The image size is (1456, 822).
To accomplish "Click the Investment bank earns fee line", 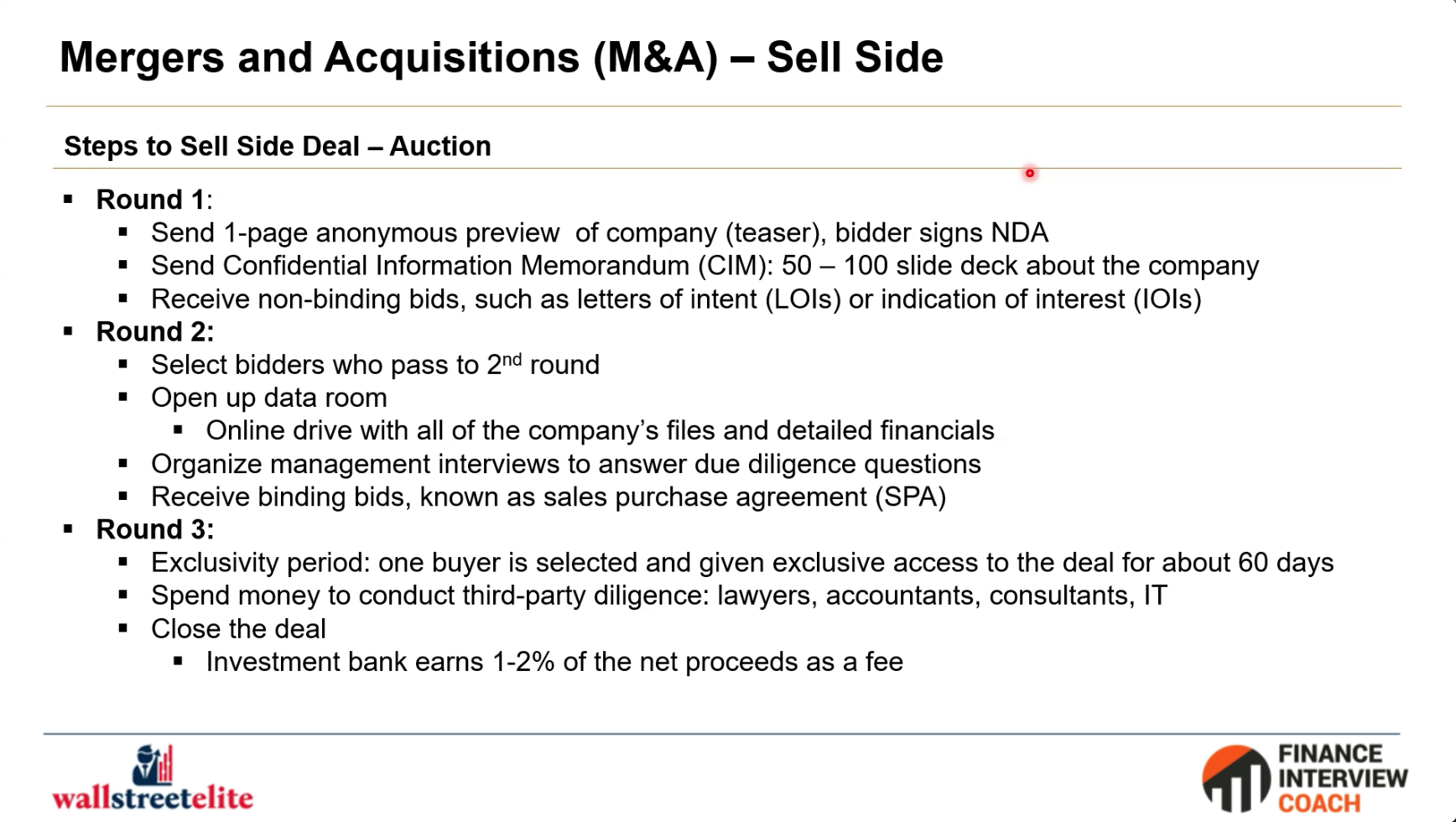I will pos(554,662).
